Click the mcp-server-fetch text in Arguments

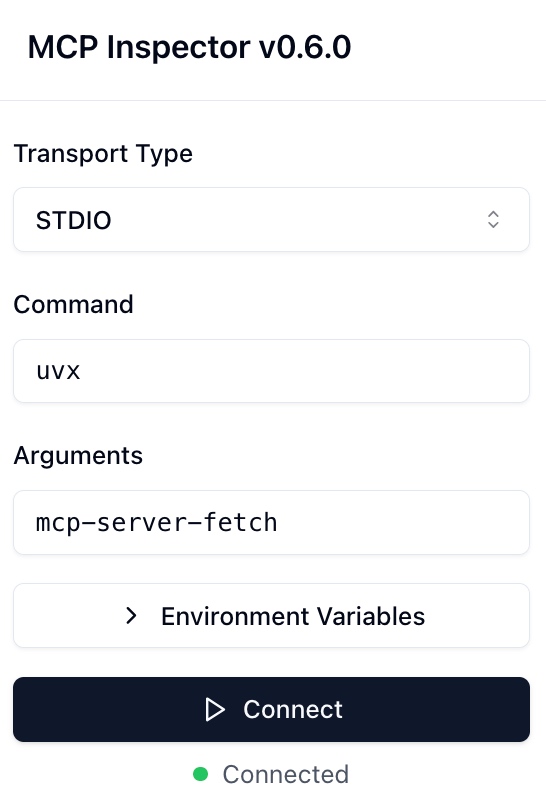coord(156,523)
